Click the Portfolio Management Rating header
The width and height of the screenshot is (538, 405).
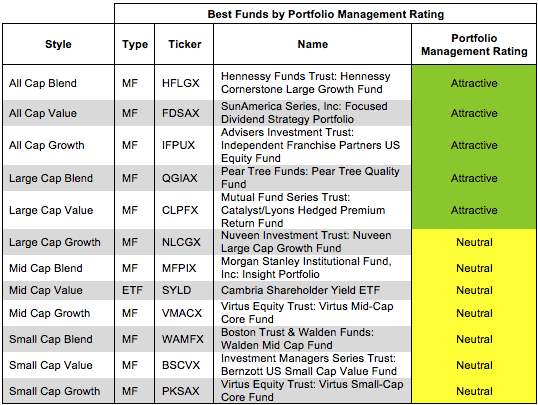click(x=474, y=44)
